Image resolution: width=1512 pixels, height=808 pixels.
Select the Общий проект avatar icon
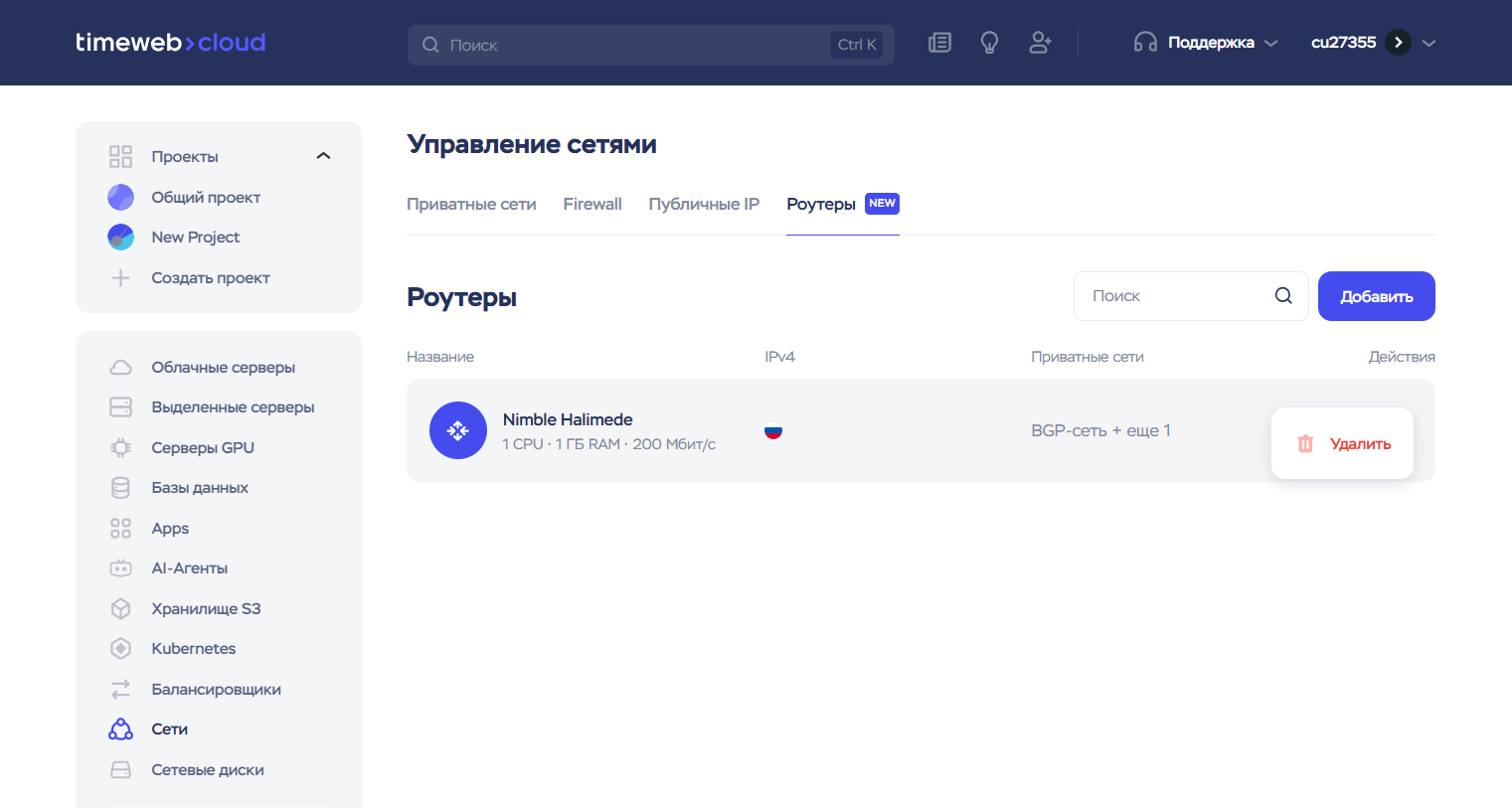pos(120,197)
